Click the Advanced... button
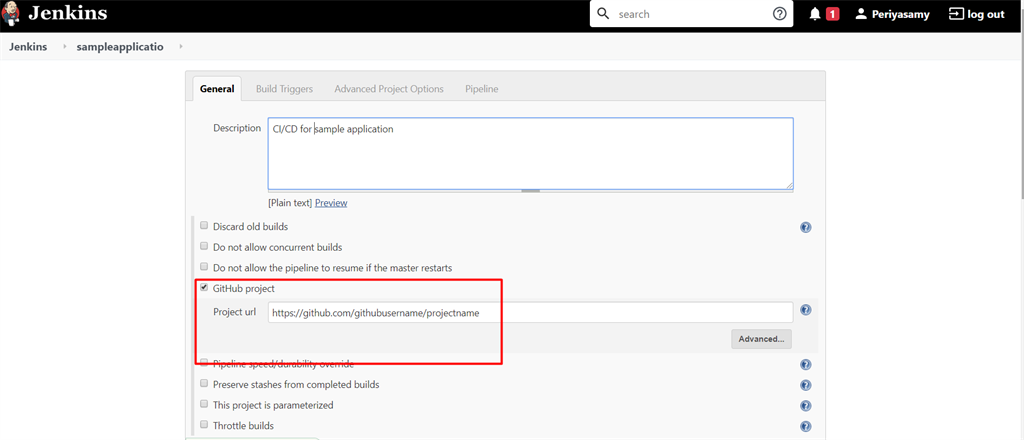Screen dimensions: 1024x440 click(761, 339)
